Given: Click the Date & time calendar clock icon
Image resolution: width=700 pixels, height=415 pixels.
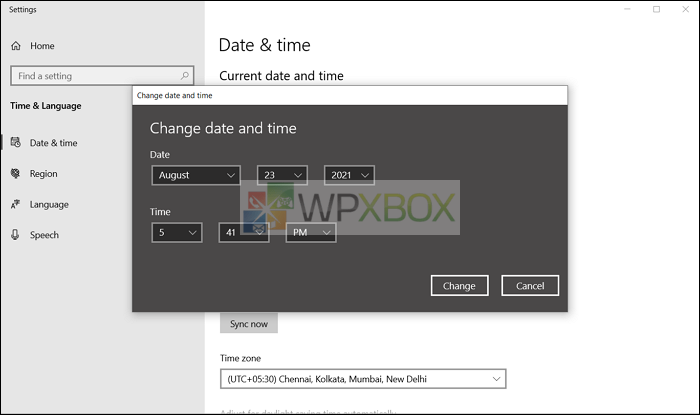Looking at the screenshot, I should pyautogui.click(x=16, y=142).
